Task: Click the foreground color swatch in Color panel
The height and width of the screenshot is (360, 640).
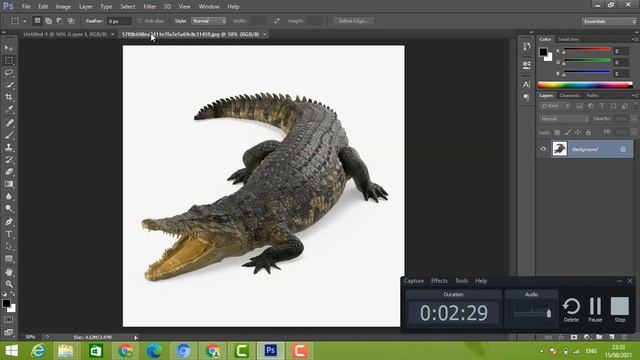Action: tap(543, 52)
